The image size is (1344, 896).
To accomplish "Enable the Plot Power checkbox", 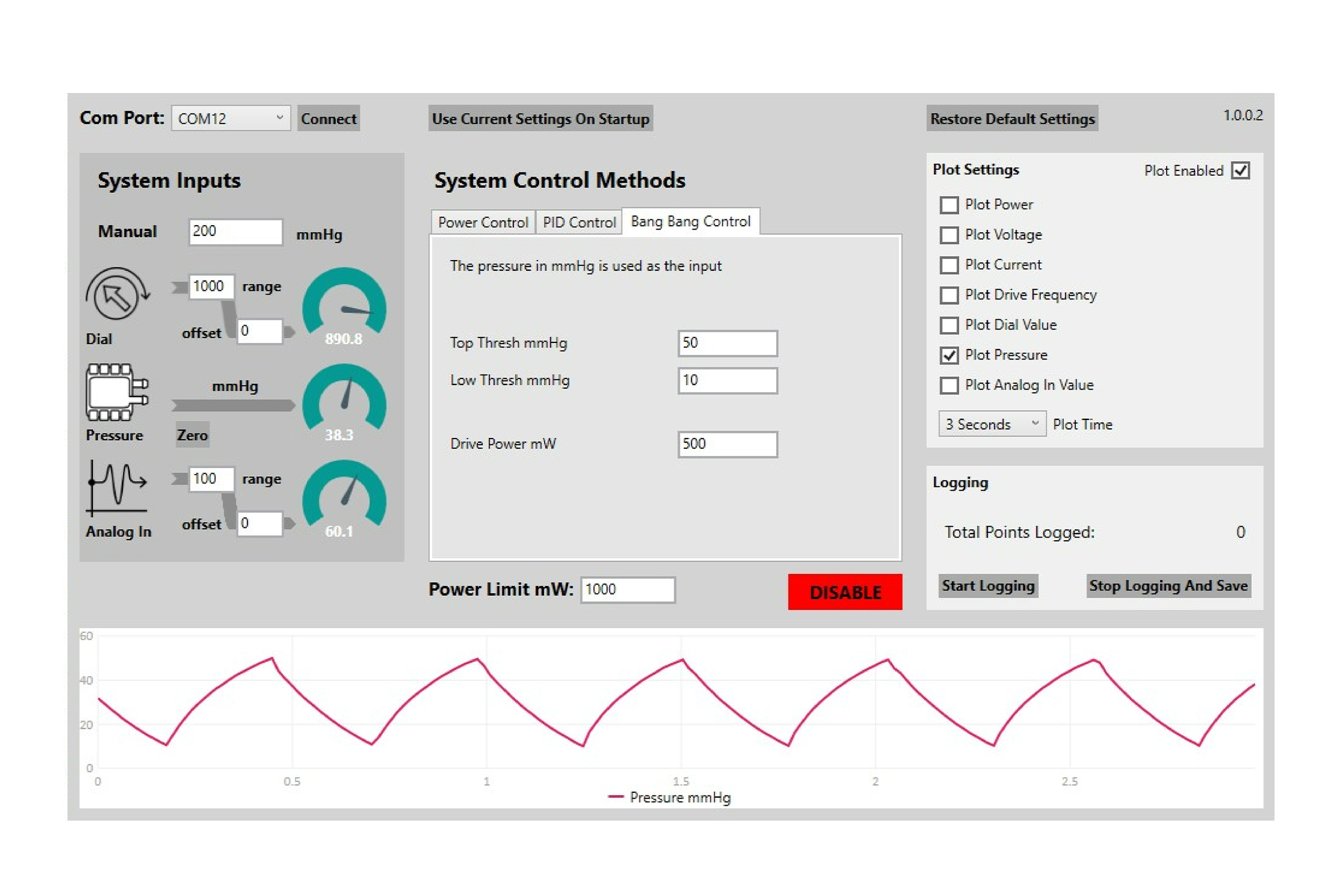I will point(949,205).
